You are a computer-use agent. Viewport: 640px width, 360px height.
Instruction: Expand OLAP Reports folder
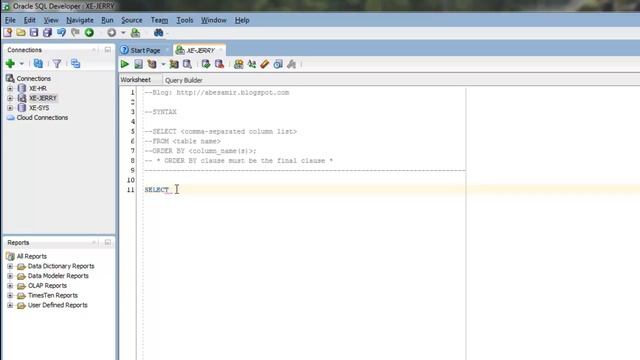click(x=10, y=286)
